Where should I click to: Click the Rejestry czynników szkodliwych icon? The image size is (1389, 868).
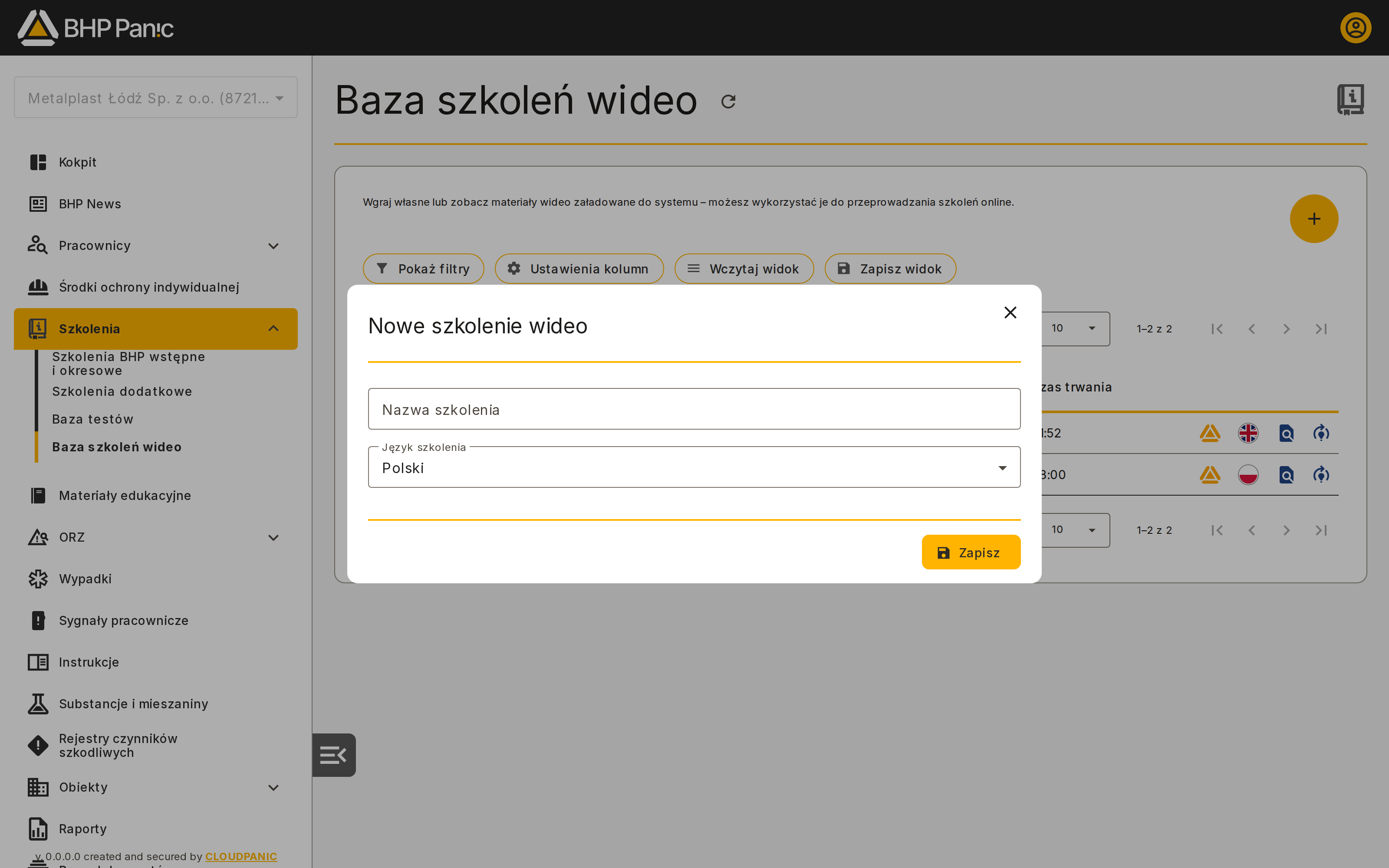tap(38, 745)
